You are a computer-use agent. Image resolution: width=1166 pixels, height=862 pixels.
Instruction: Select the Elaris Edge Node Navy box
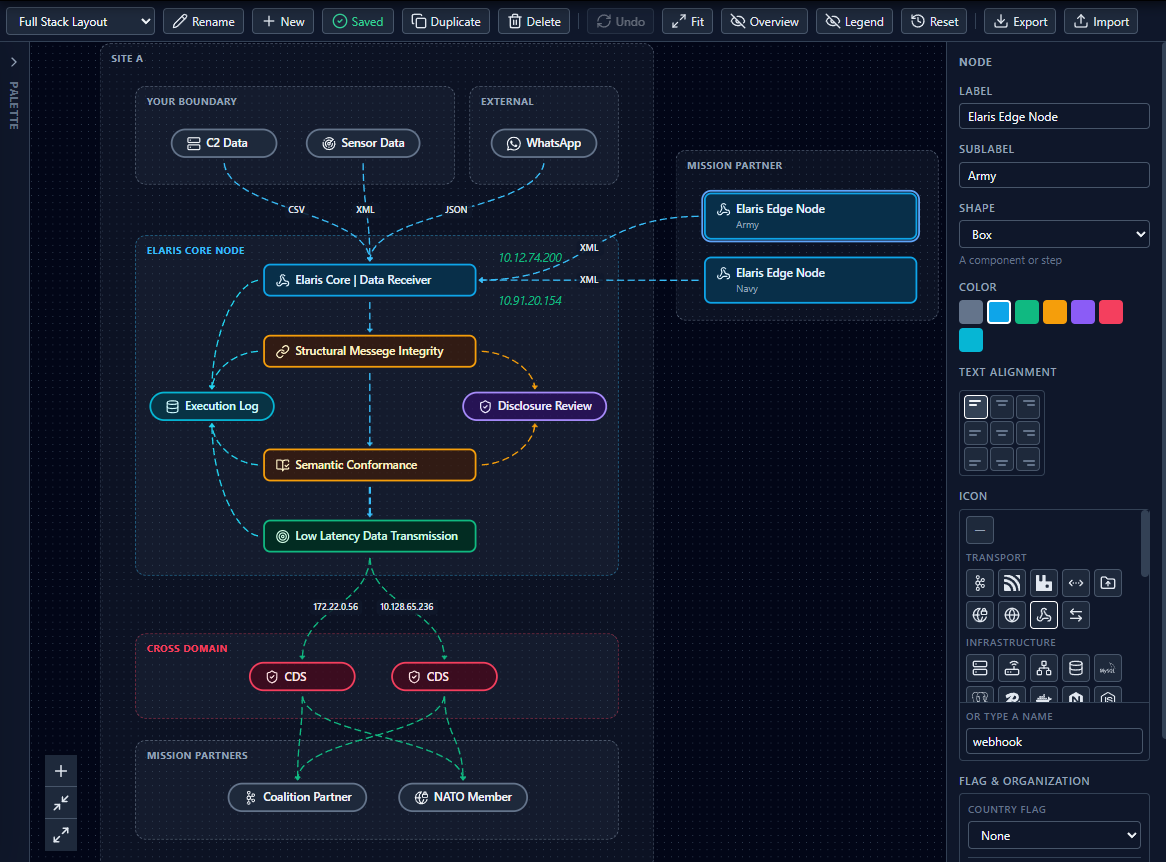(x=810, y=280)
